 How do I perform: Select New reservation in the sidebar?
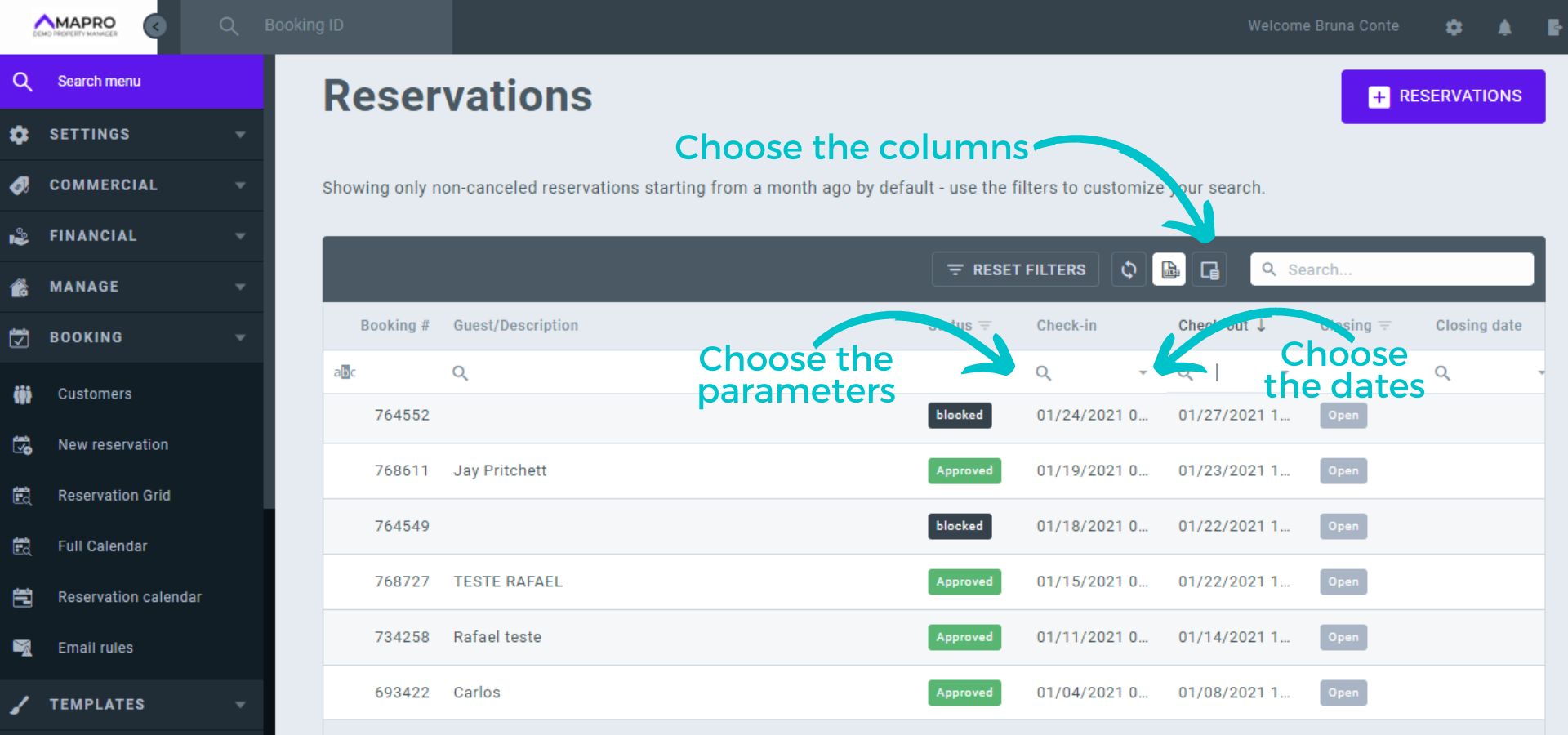tap(113, 445)
